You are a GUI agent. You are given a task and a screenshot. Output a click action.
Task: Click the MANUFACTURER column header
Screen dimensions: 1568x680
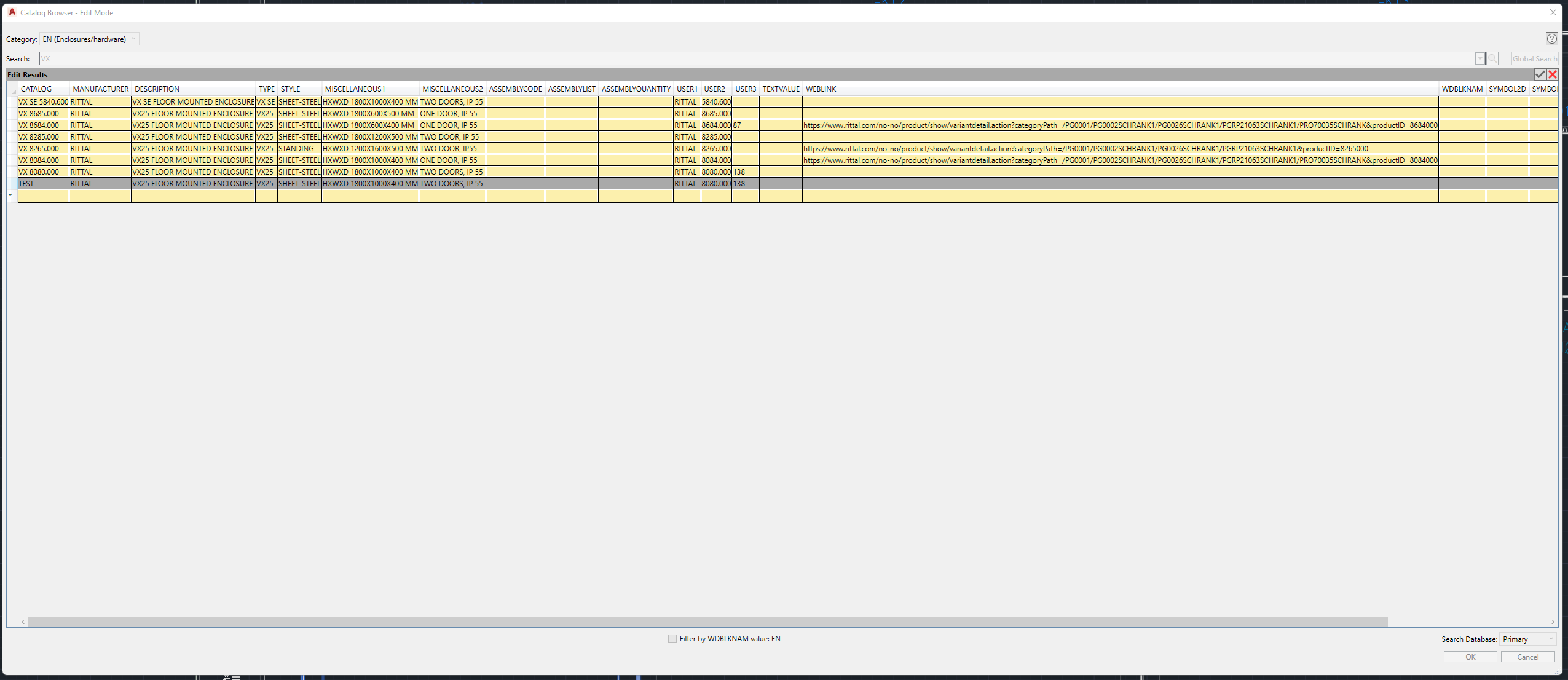[x=100, y=89]
